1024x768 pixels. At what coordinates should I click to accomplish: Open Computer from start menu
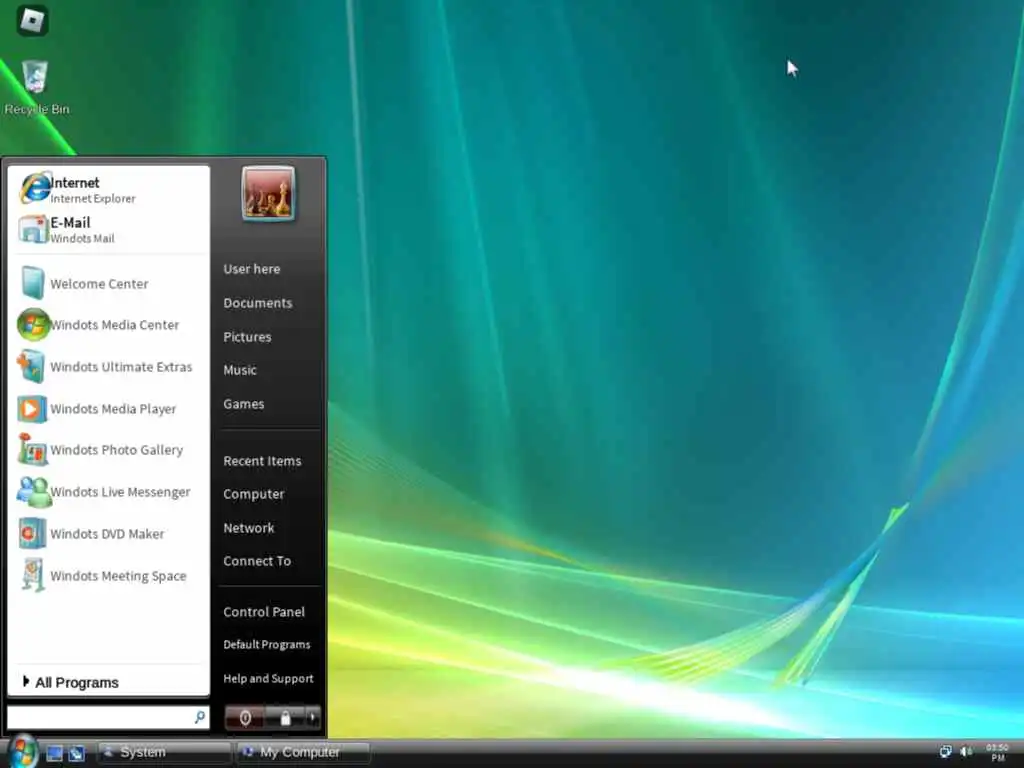(x=253, y=494)
